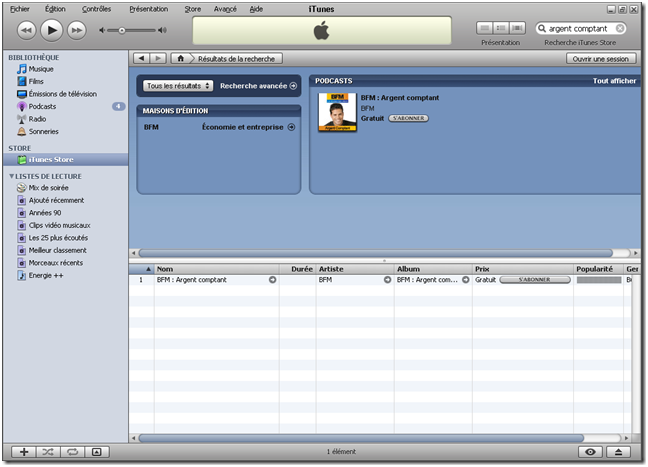Mute using the low volume speaker icon
This screenshot has height=467, width=648.
point(102,30)
